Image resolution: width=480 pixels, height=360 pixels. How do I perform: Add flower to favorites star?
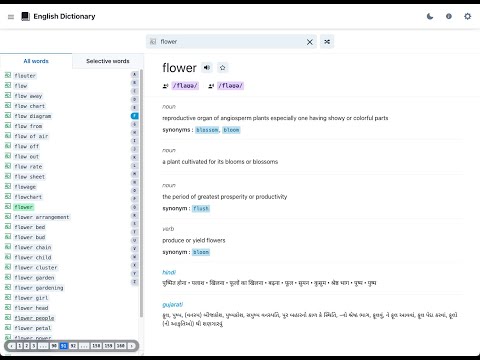pyautogui.click(x=223, y=68)
